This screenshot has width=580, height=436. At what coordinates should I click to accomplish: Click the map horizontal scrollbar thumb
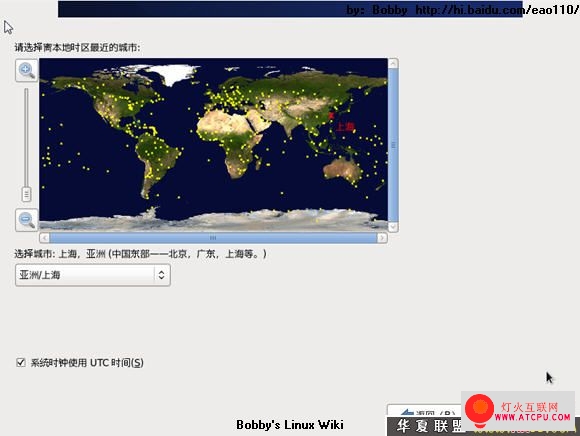(x=213, y=238)
